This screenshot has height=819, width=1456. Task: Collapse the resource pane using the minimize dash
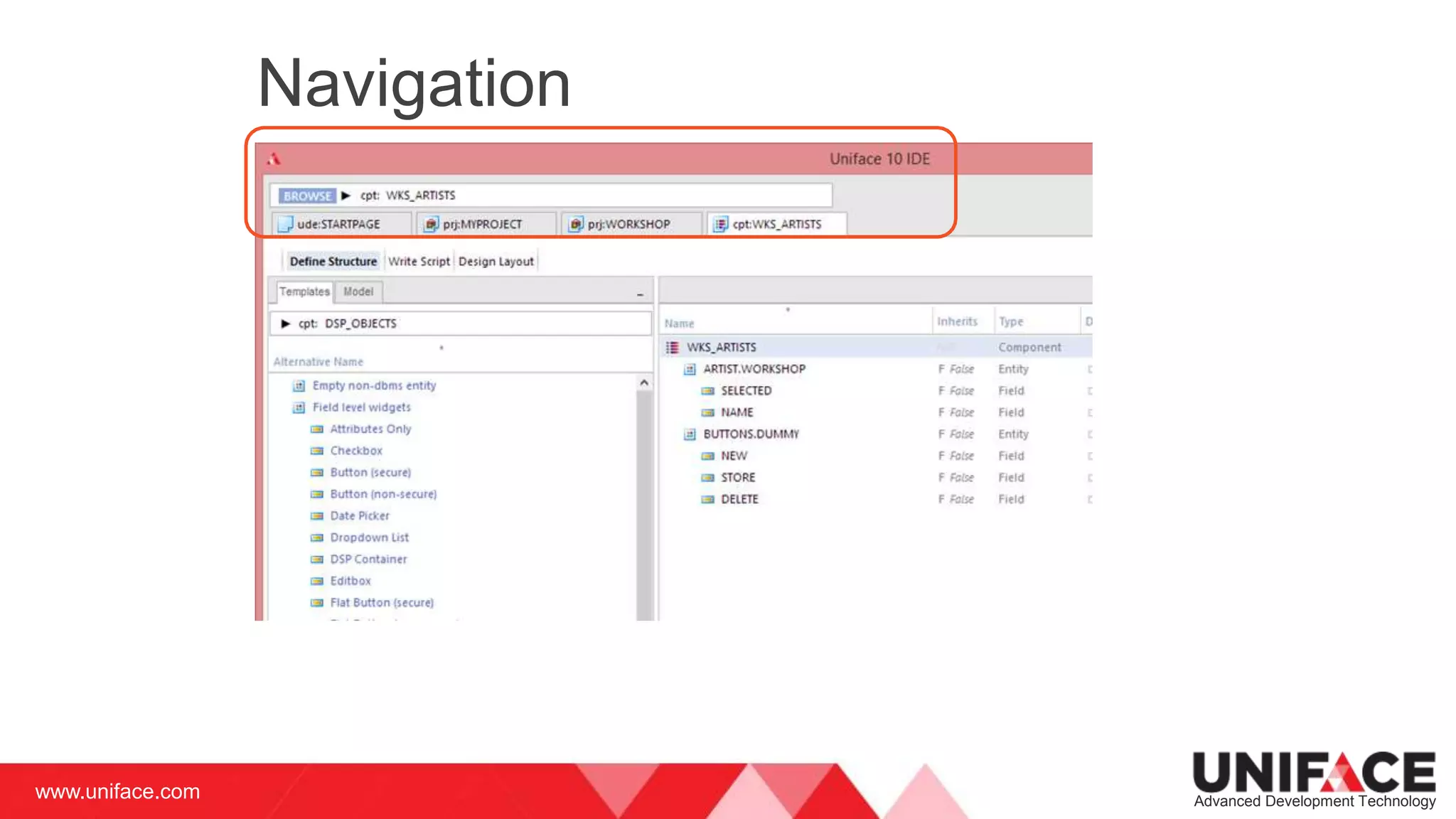(640, 294)
